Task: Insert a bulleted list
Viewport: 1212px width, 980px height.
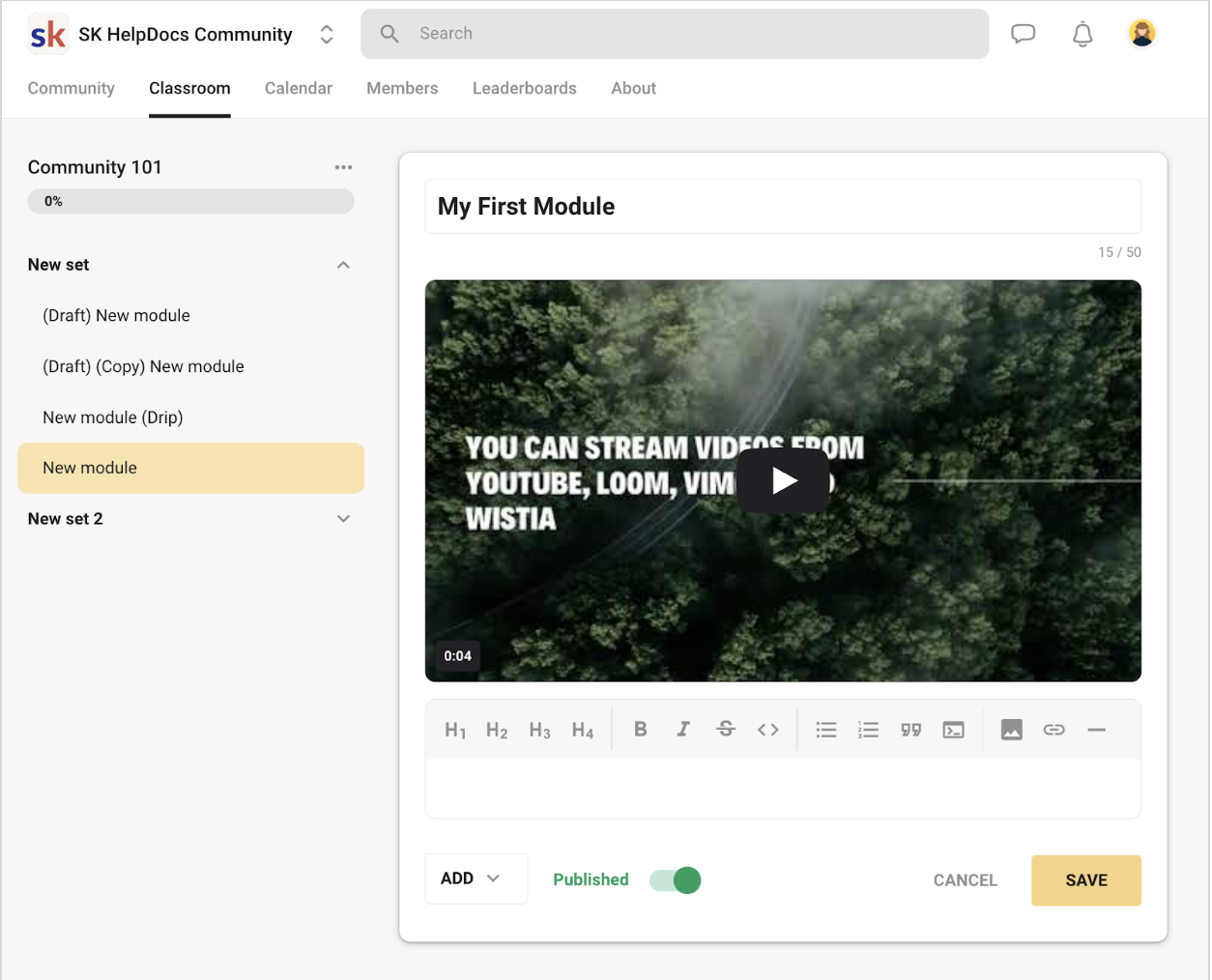Action: pyautogui.click(x=826, y=730)
